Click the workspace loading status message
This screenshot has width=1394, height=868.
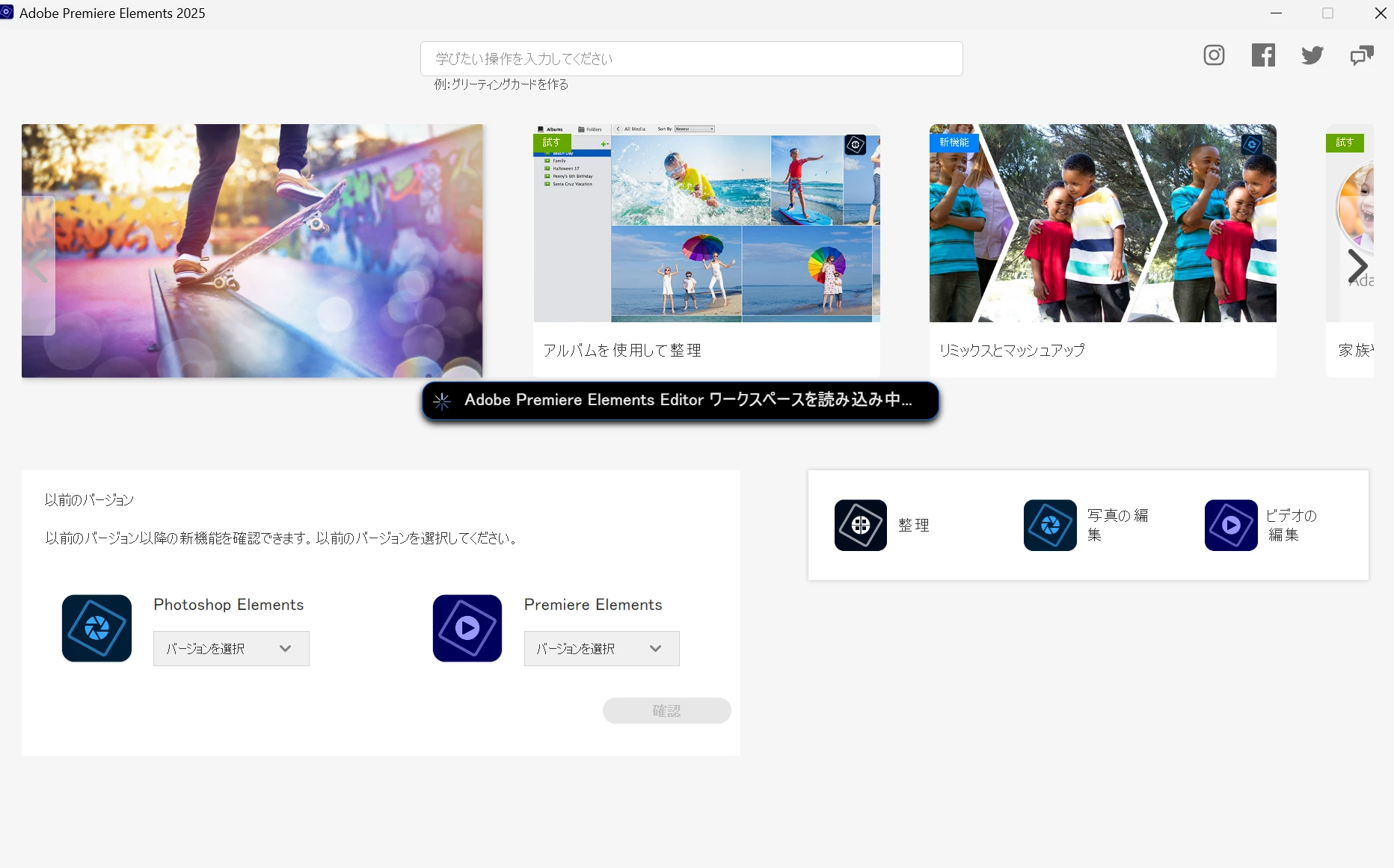pos(681,401)
